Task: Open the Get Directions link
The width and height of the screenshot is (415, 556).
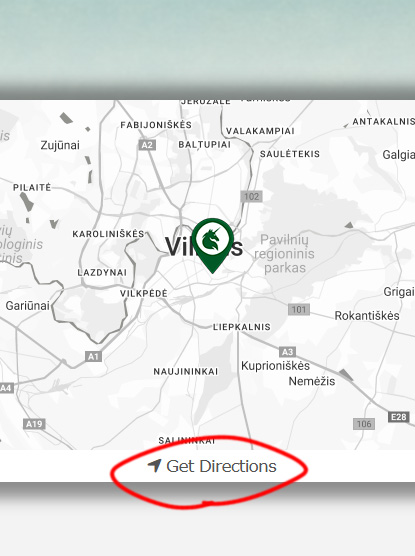Action: click(x=212, y=466)
